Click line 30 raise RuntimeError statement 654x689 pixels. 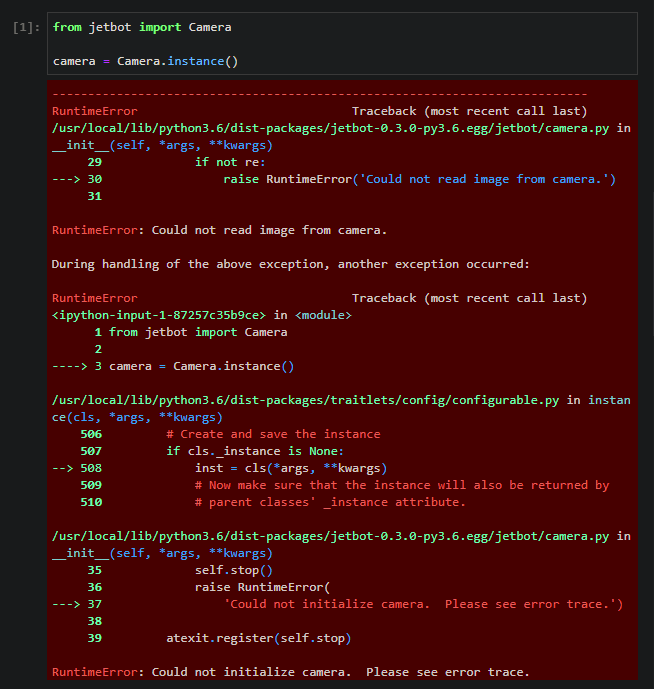tap(419, 179)
